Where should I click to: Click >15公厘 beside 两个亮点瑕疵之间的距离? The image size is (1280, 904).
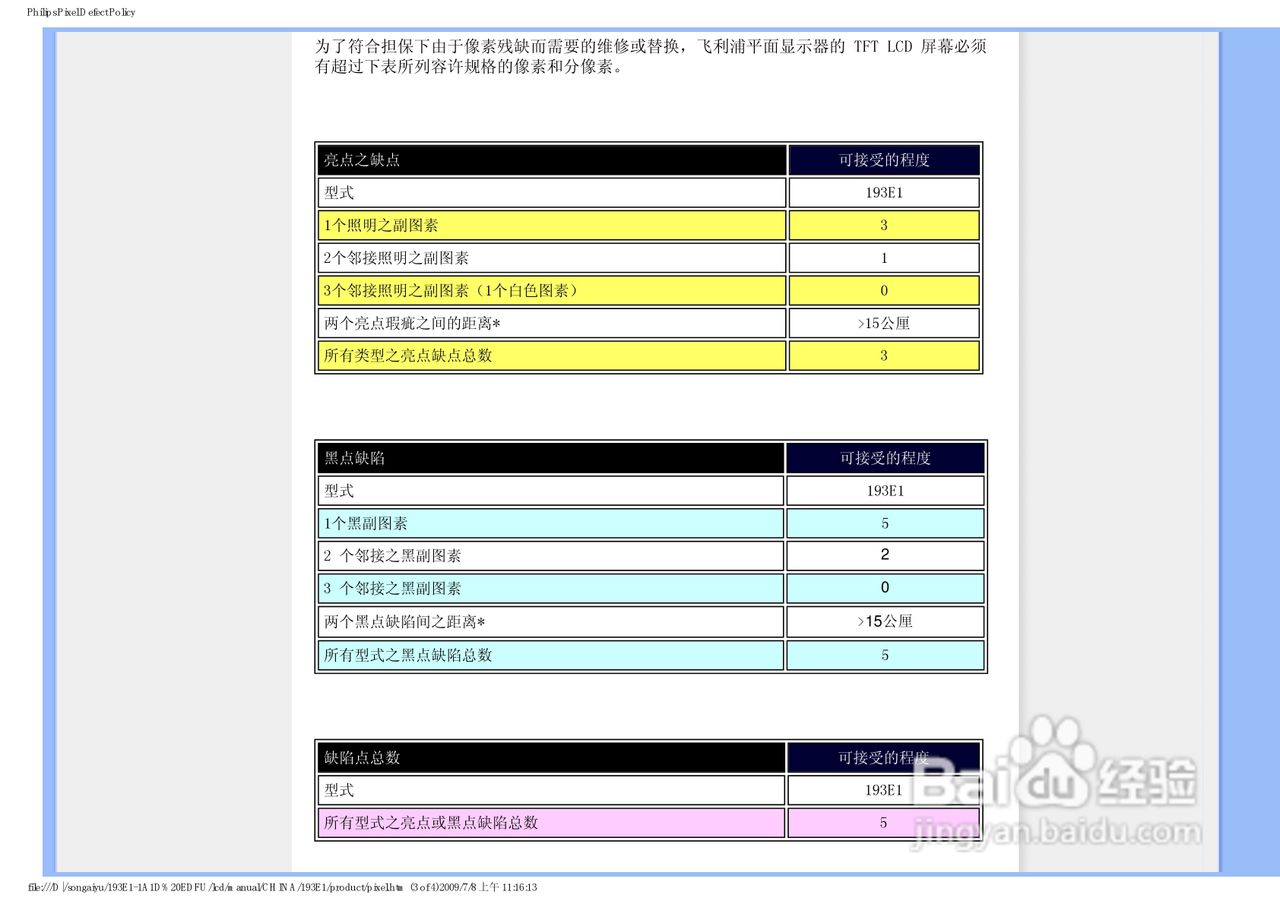pos(884,323)
